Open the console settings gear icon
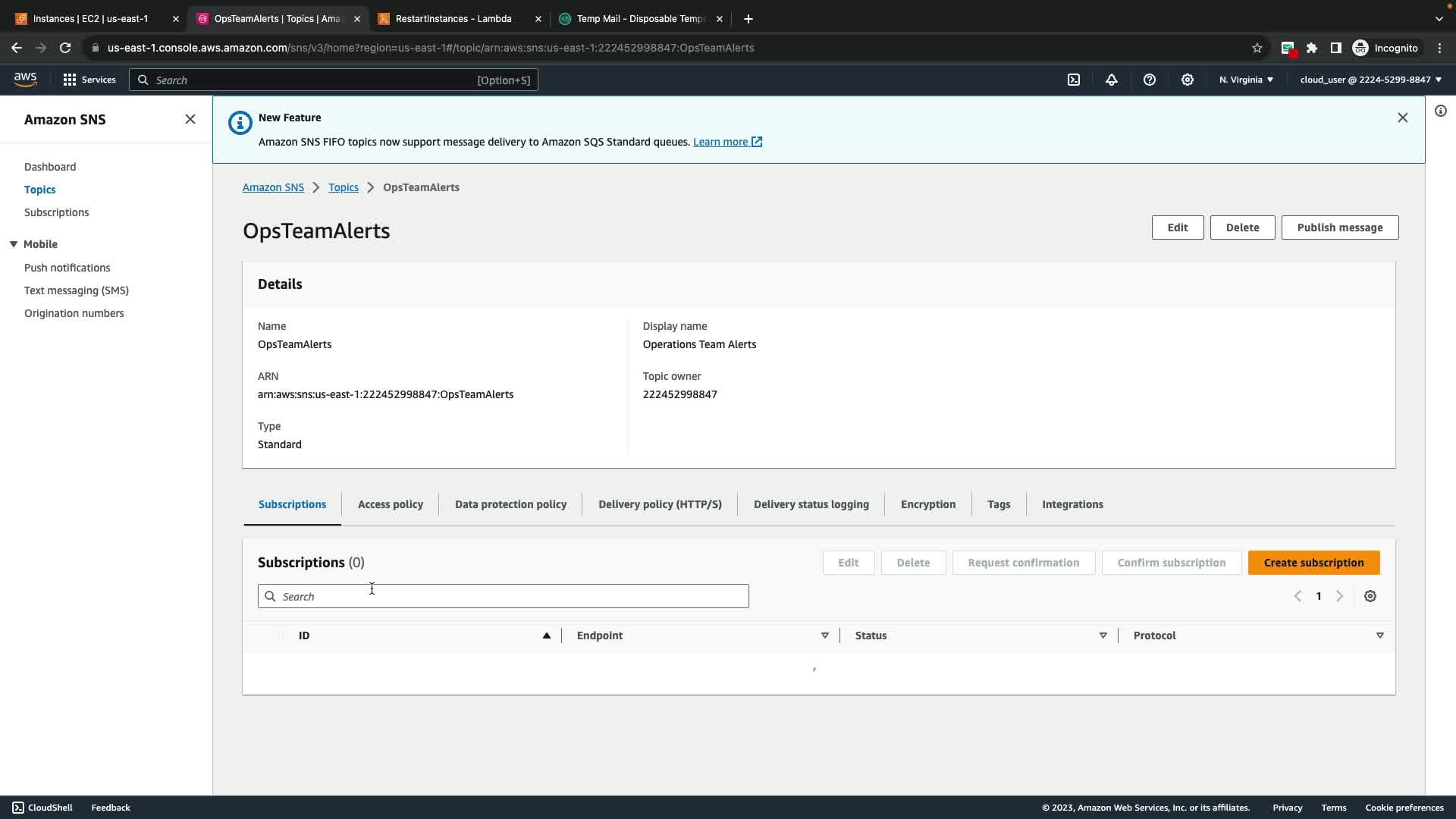The width and height of the screenshot is (1456, 819). click(x=1188, y=80)
